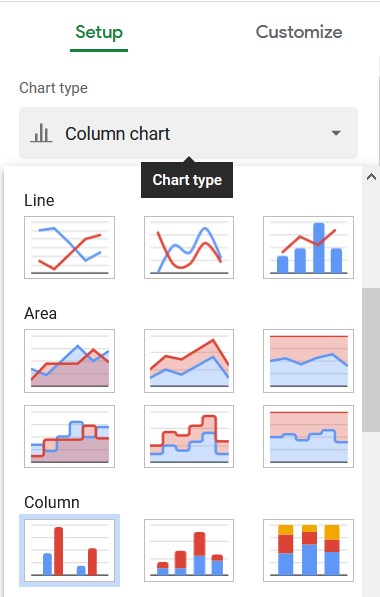This screenshot has width=380, height=597.
Task: Click the chart list scrollbar thumb
Action: tap(371, 360)
